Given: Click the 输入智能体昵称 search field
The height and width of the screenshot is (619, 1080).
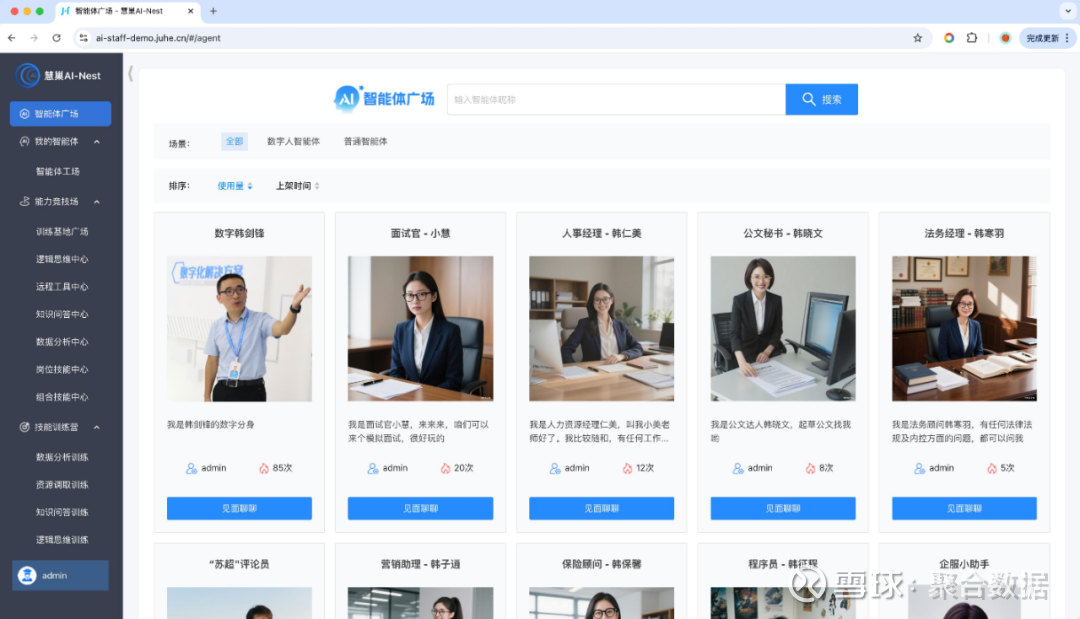Looking at the screenshot, I should tap(616, 99).
